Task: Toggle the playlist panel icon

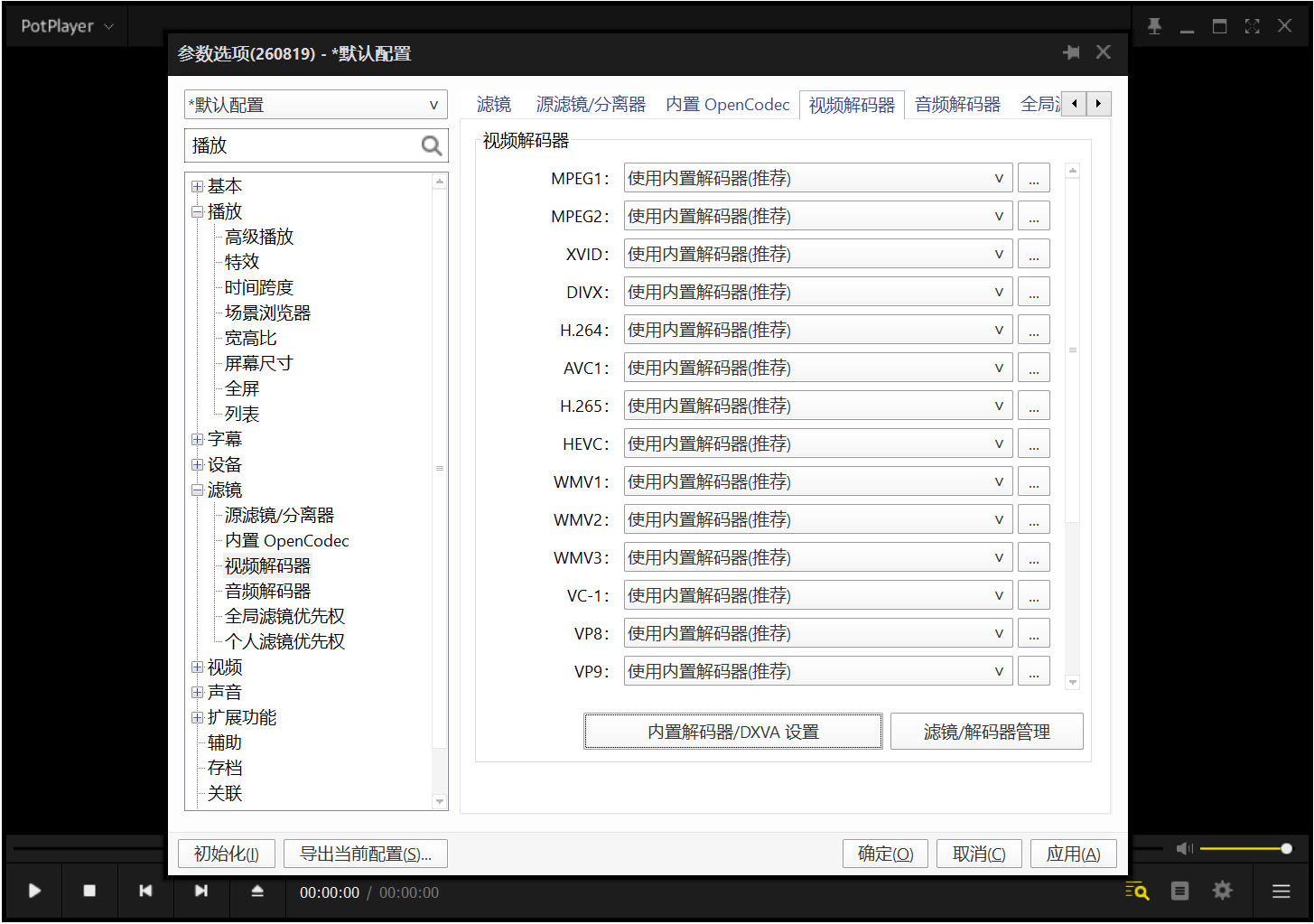Action: [1179, 891]
